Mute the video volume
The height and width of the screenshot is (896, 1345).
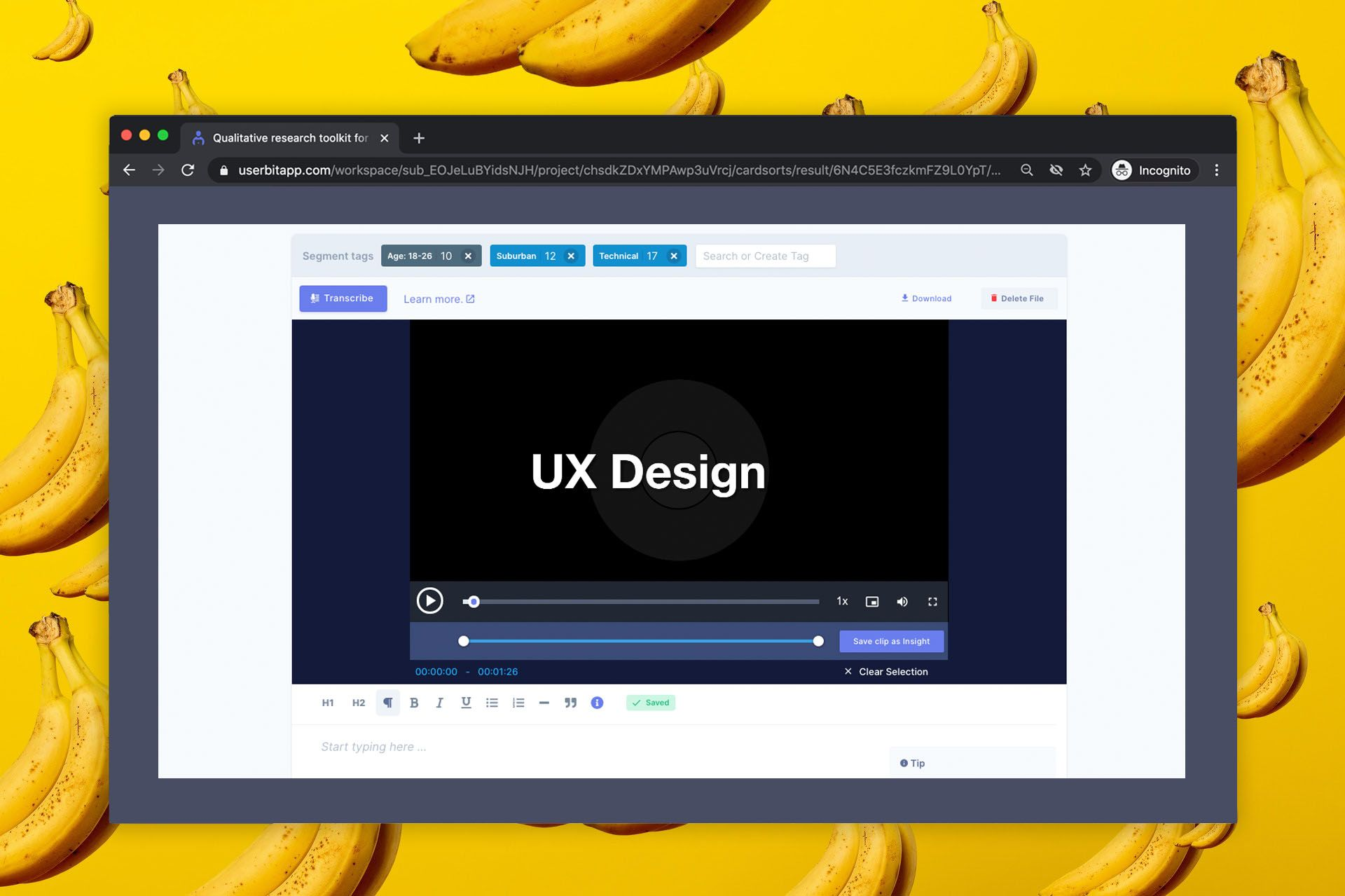point(902,602)
